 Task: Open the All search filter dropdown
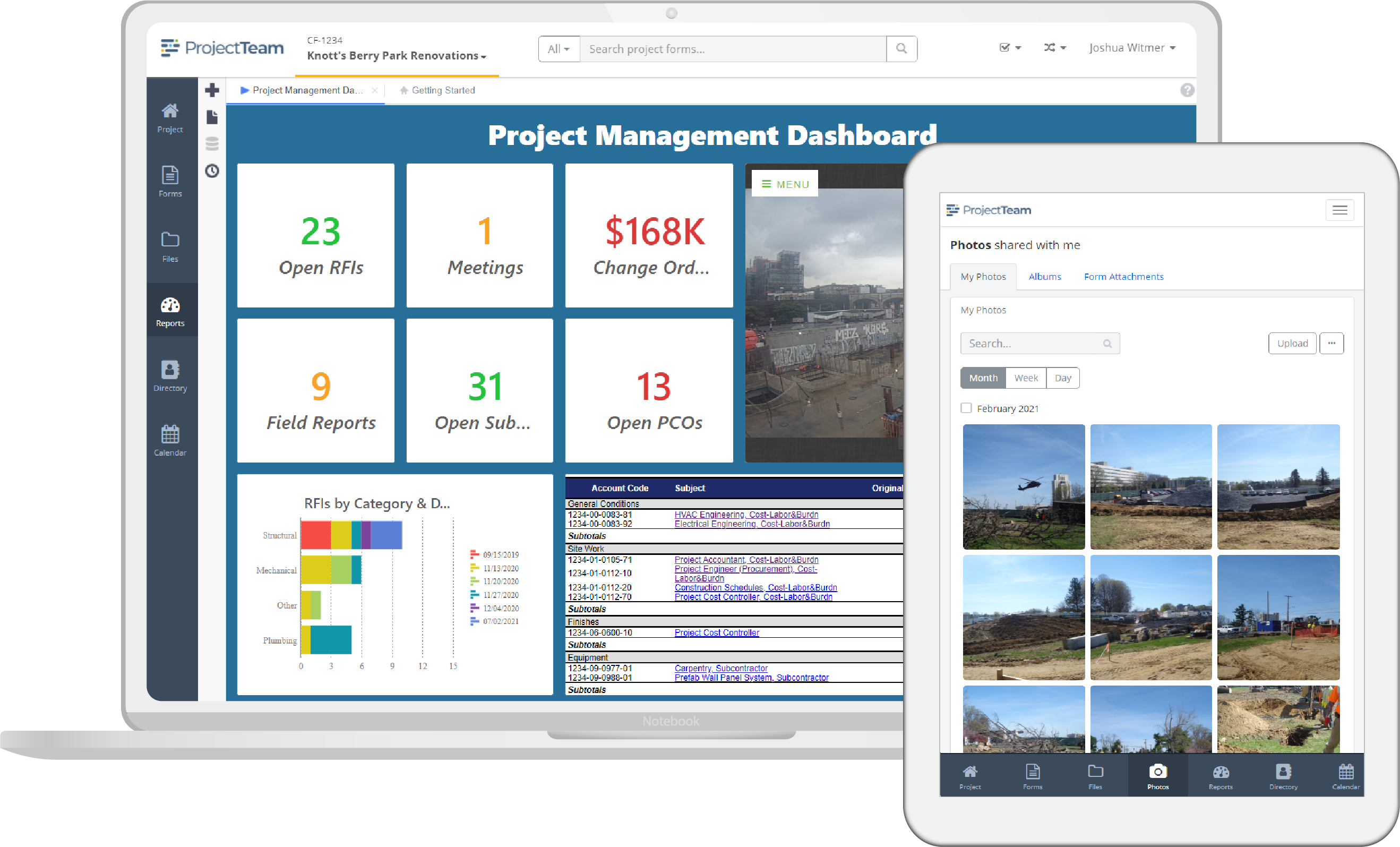coord(557,48)
